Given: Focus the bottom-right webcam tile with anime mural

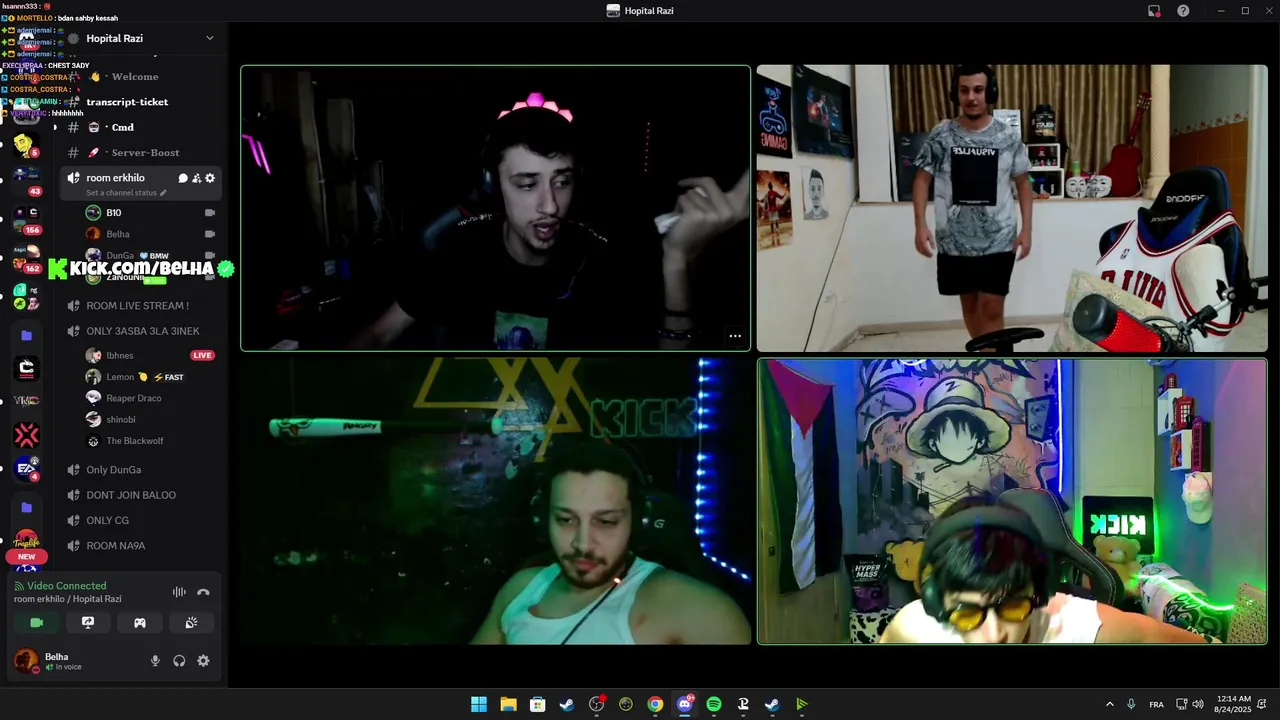Looking at the screenshot, I should pyautogui.click(x=1012, y=501).
